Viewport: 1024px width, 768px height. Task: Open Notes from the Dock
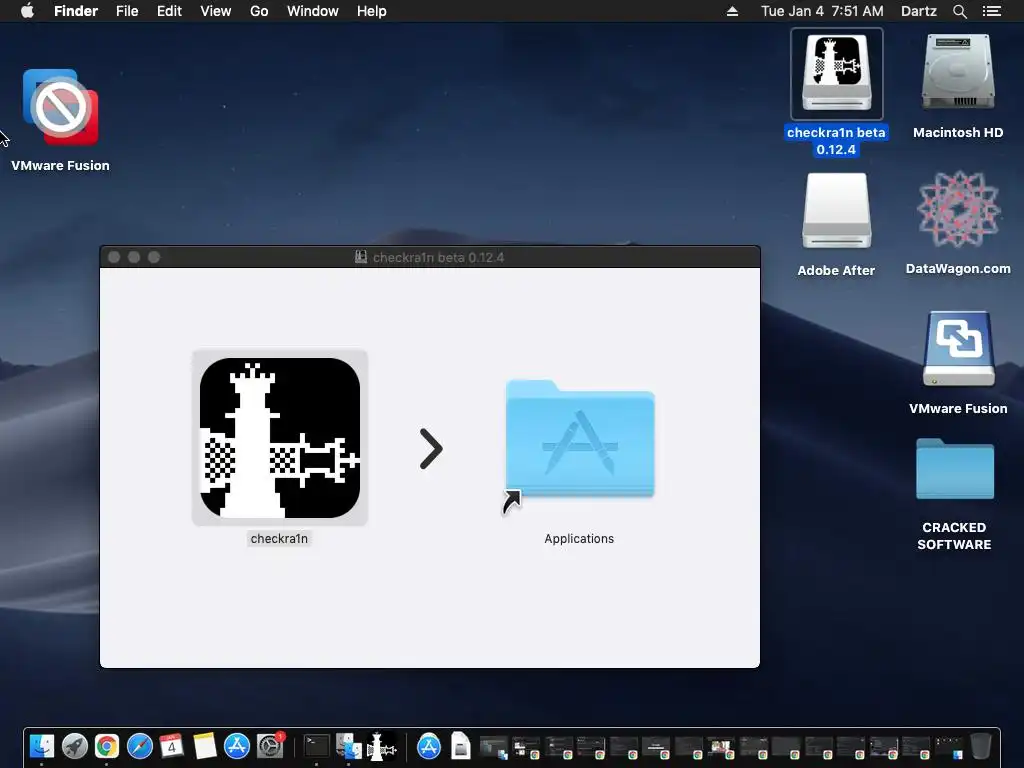pos(204,746)
